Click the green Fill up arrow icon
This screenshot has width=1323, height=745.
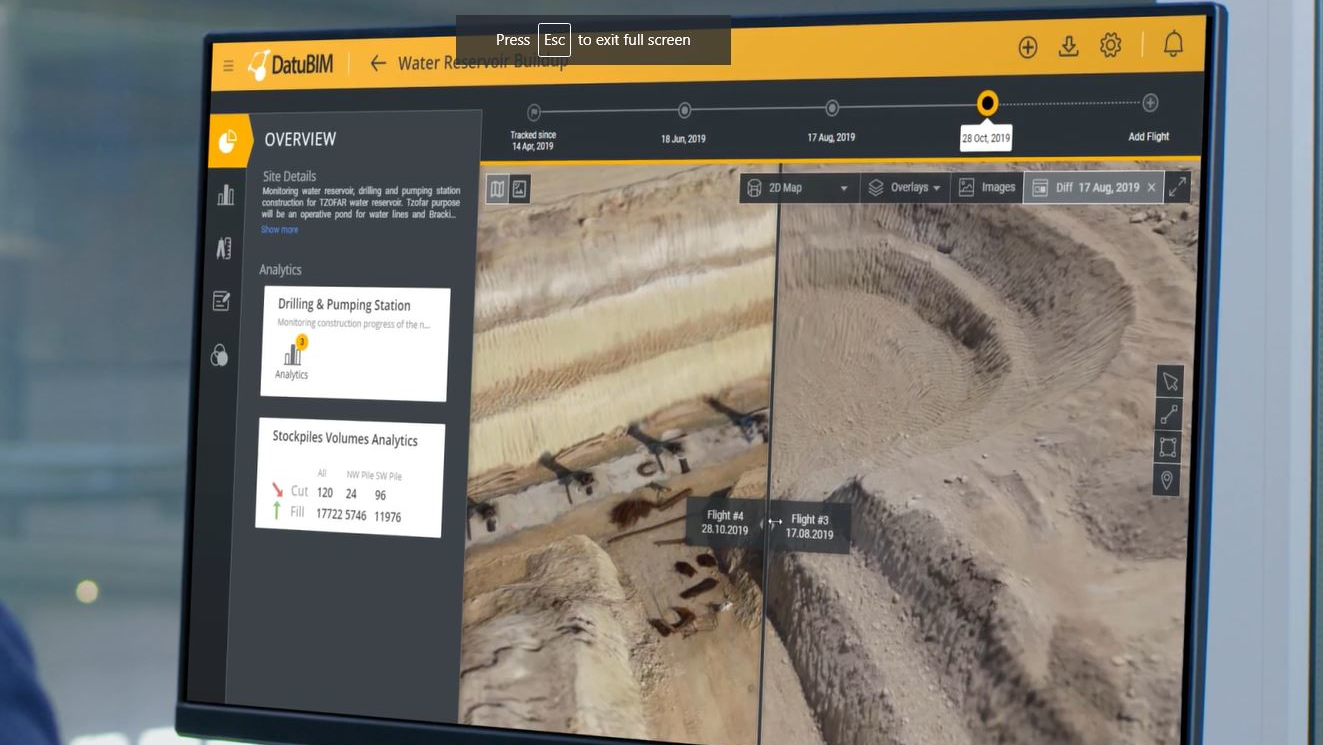(x=276, y=511)
